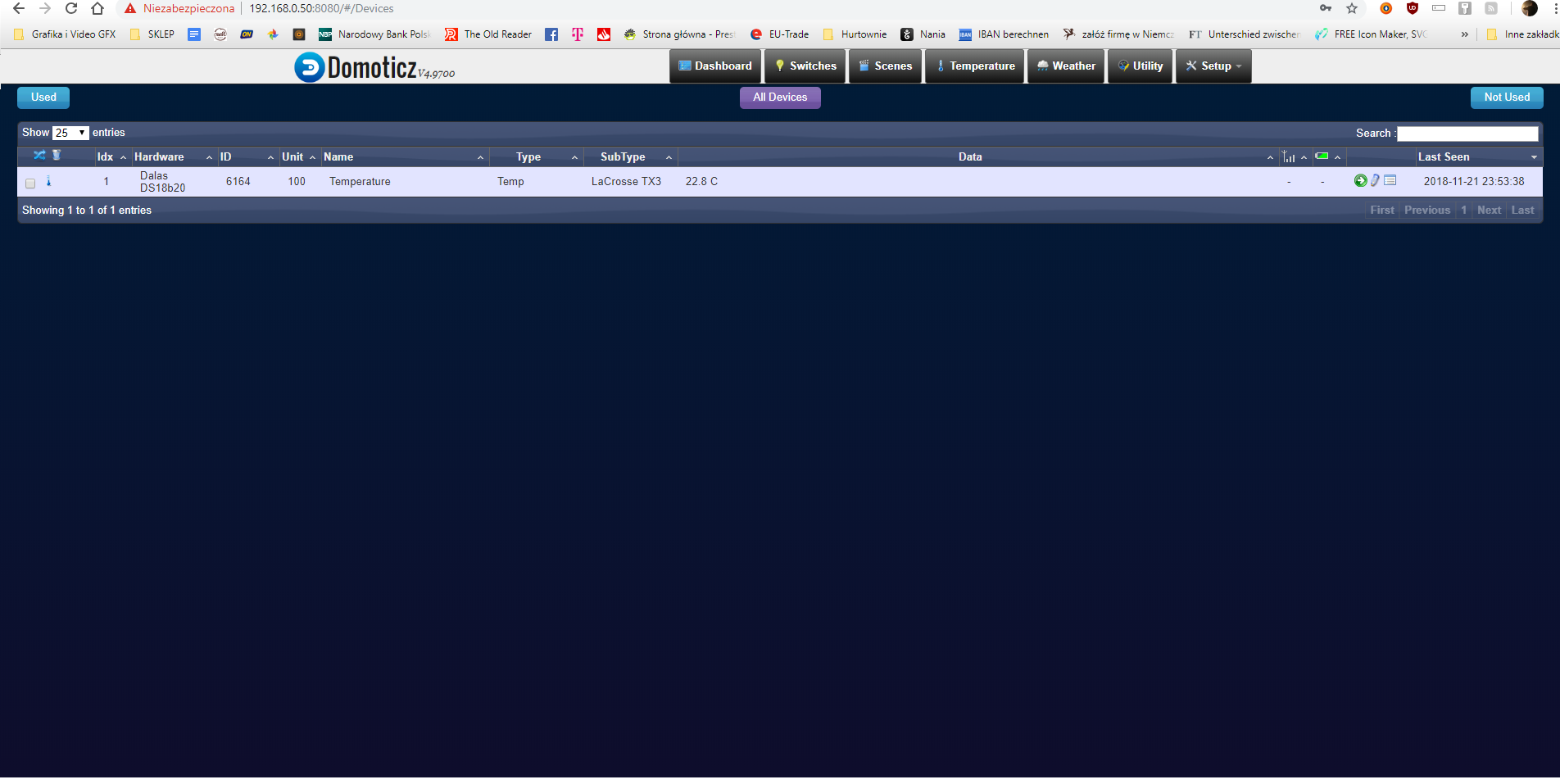Filter to Not Used devices
The height and width of the screenshot is (784, 1560).
point(1506,97)
